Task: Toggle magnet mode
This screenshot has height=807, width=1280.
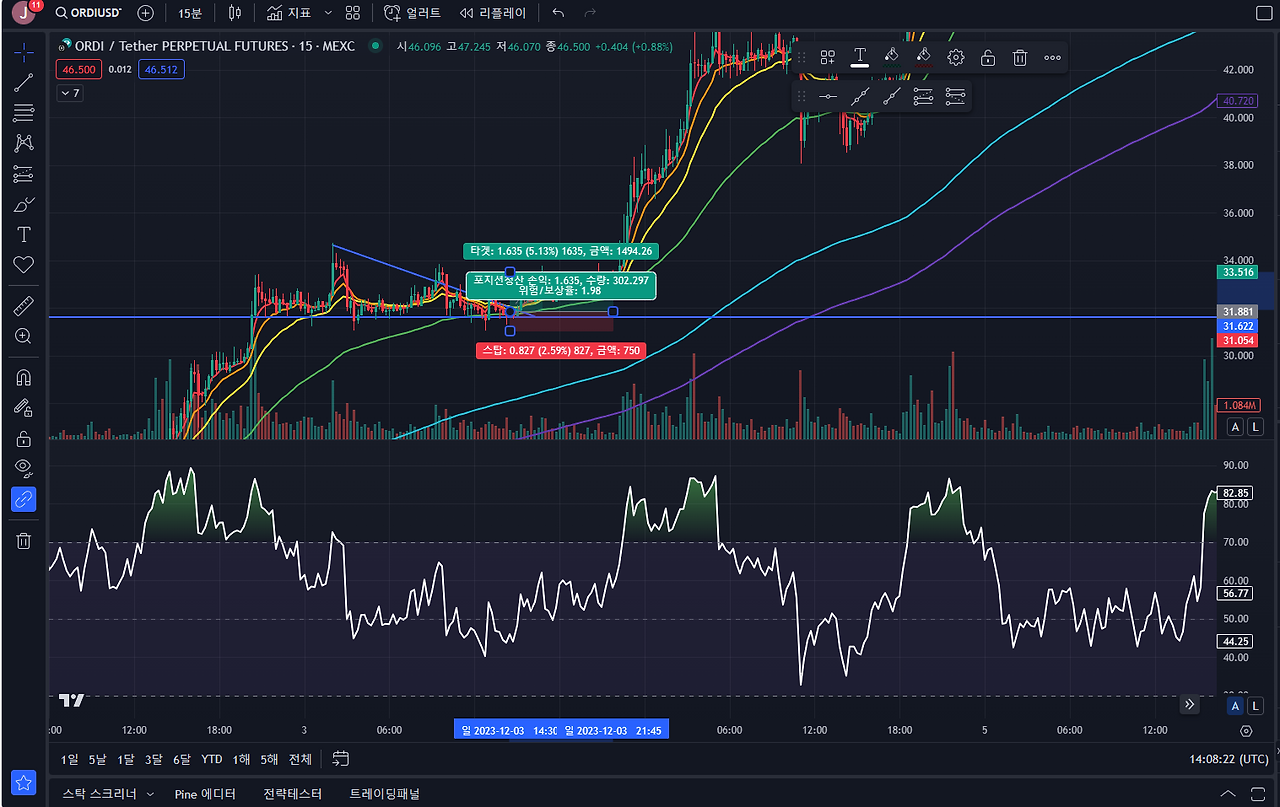Action: coord(23,377)
